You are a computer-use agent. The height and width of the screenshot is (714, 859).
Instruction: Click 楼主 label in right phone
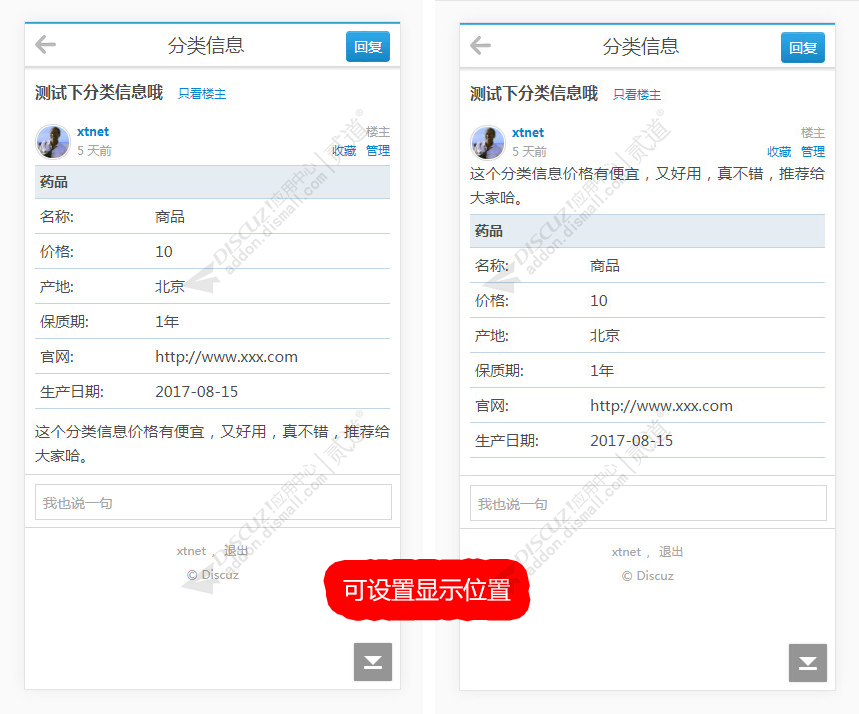click(x=813, y=133)
